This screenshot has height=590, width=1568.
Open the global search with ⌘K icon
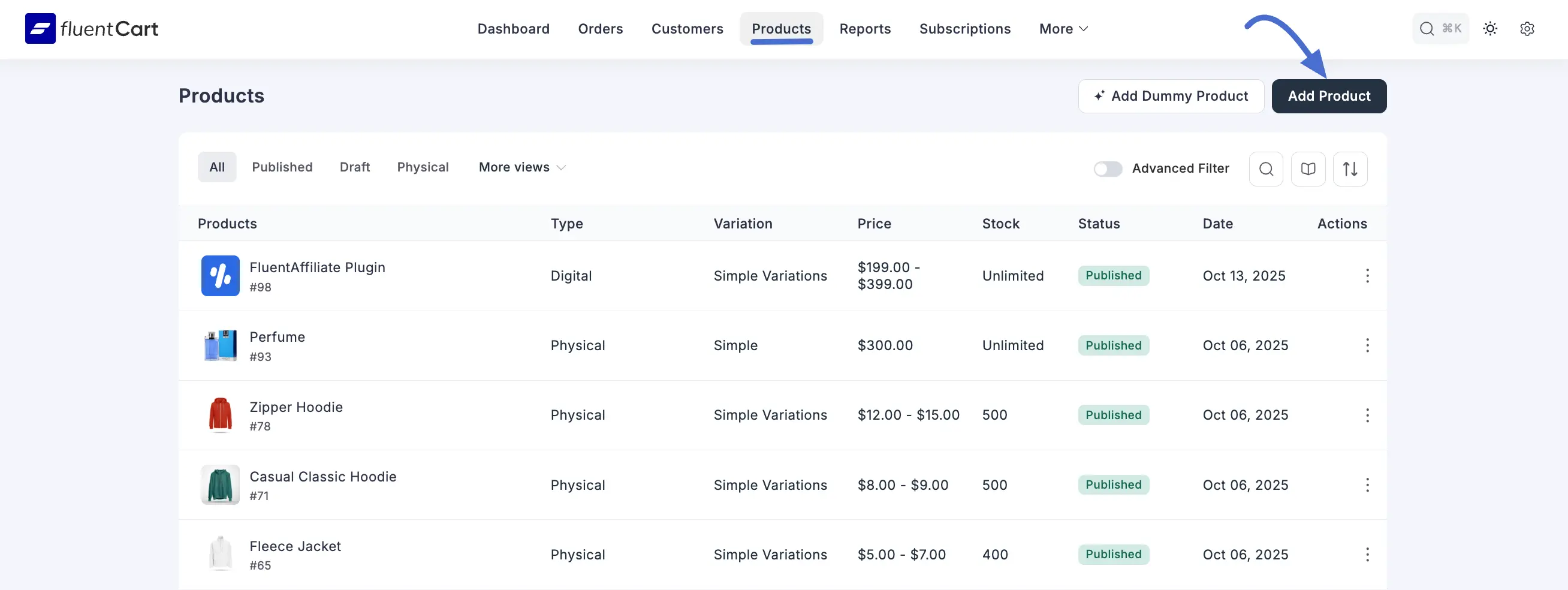point(1440,29)
